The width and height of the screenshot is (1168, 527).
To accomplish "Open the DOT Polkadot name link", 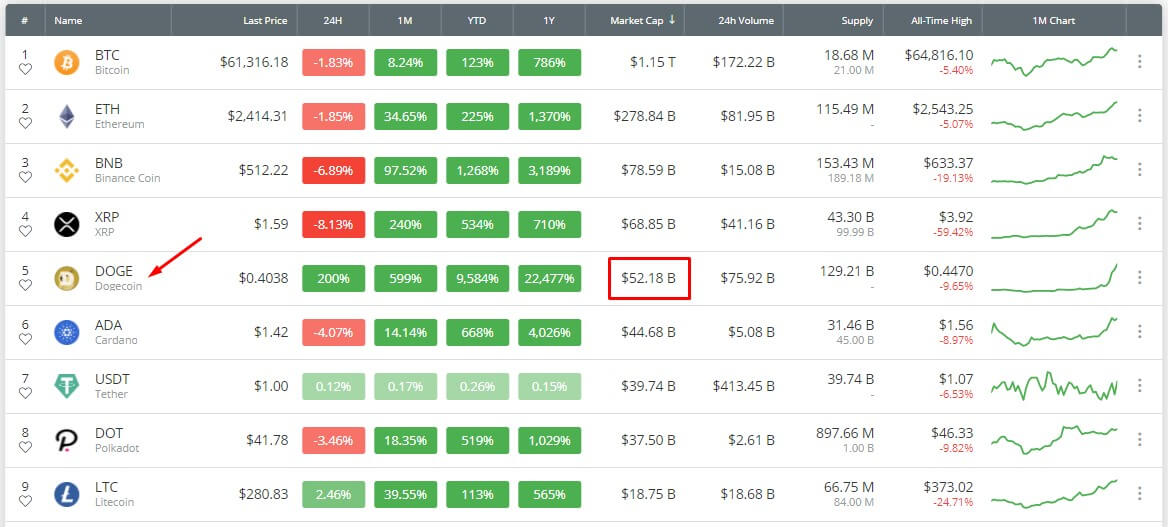I will coord(117,441).
